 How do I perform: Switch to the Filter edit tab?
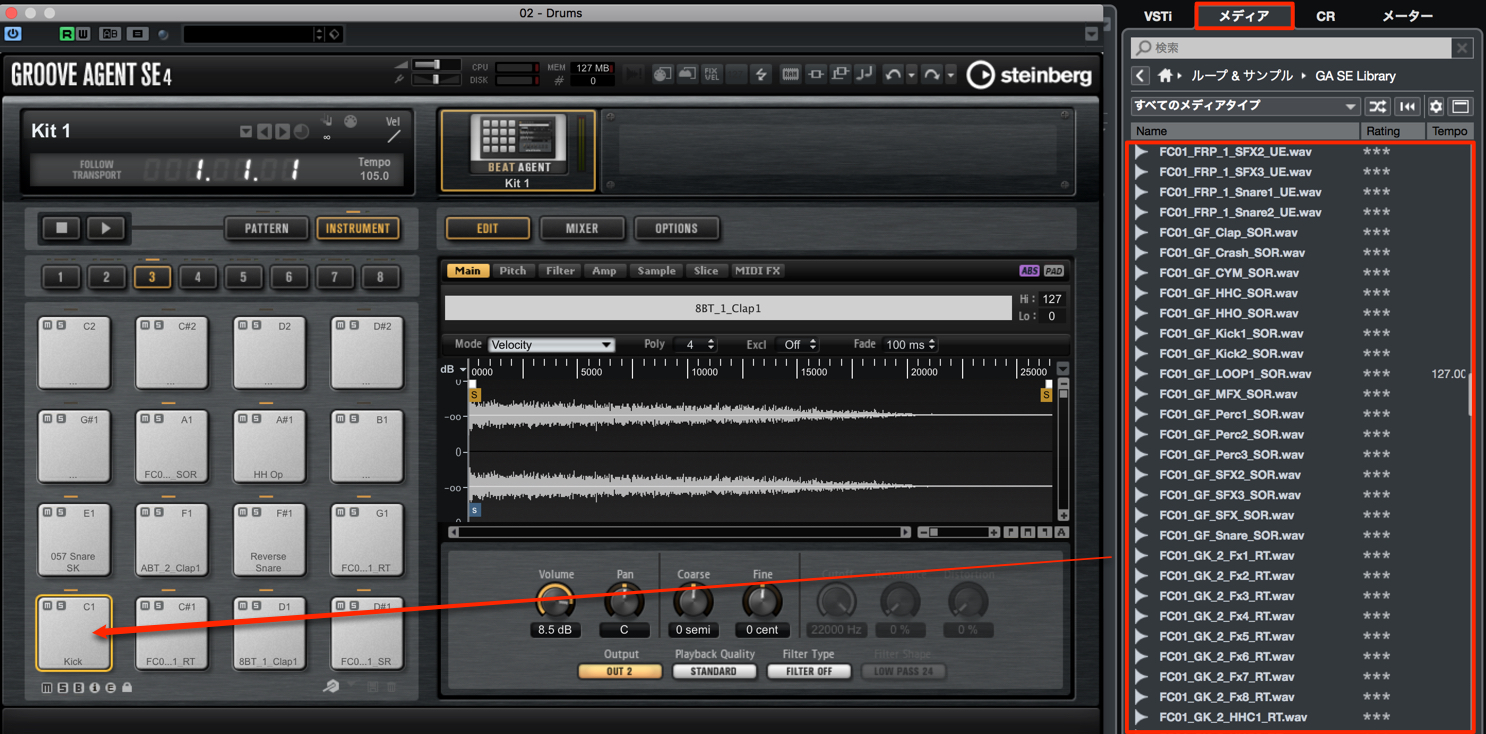560,271
